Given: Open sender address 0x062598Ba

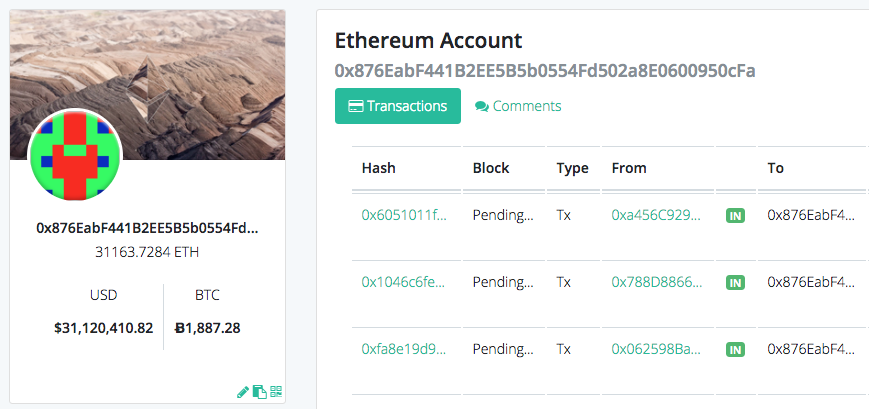Looking at the screenshot, I should 656,349.
